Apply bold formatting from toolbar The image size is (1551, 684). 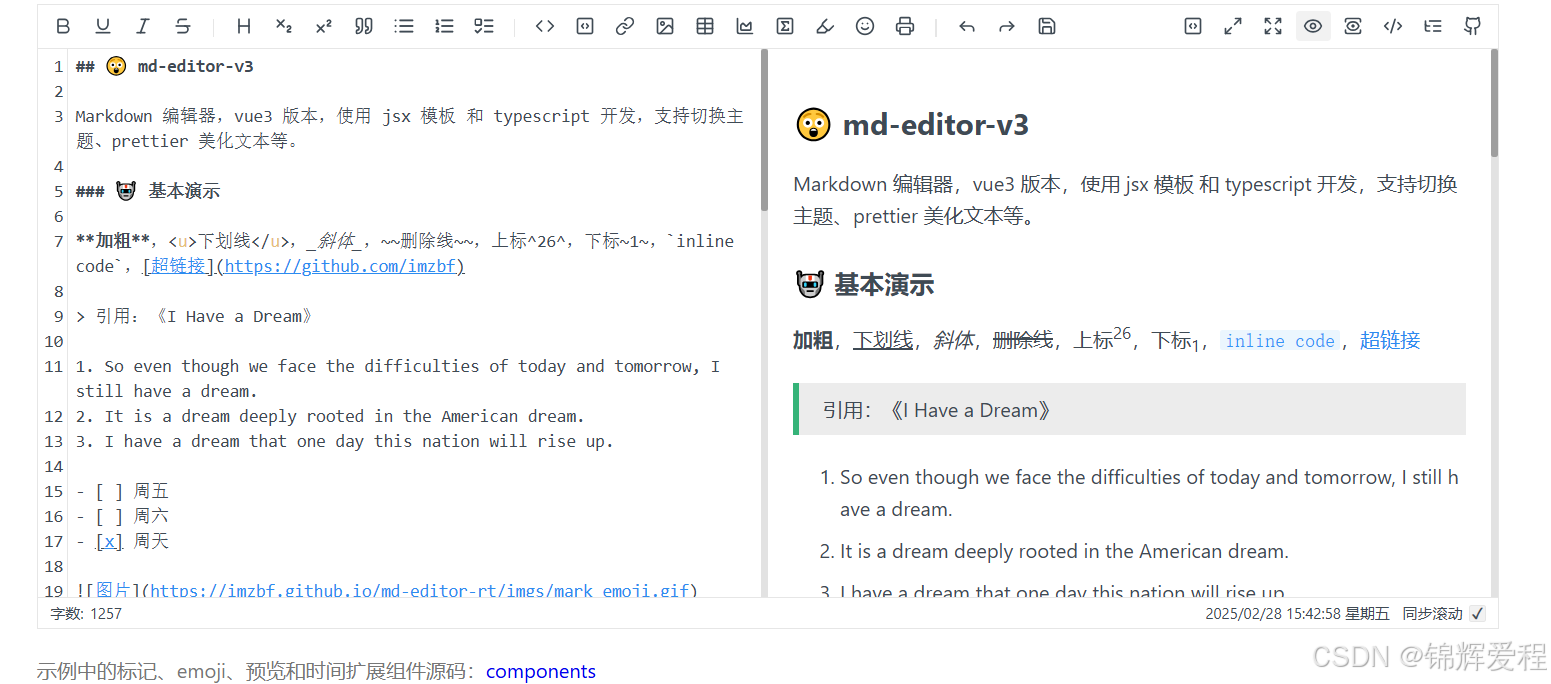(x=63, y=27)
